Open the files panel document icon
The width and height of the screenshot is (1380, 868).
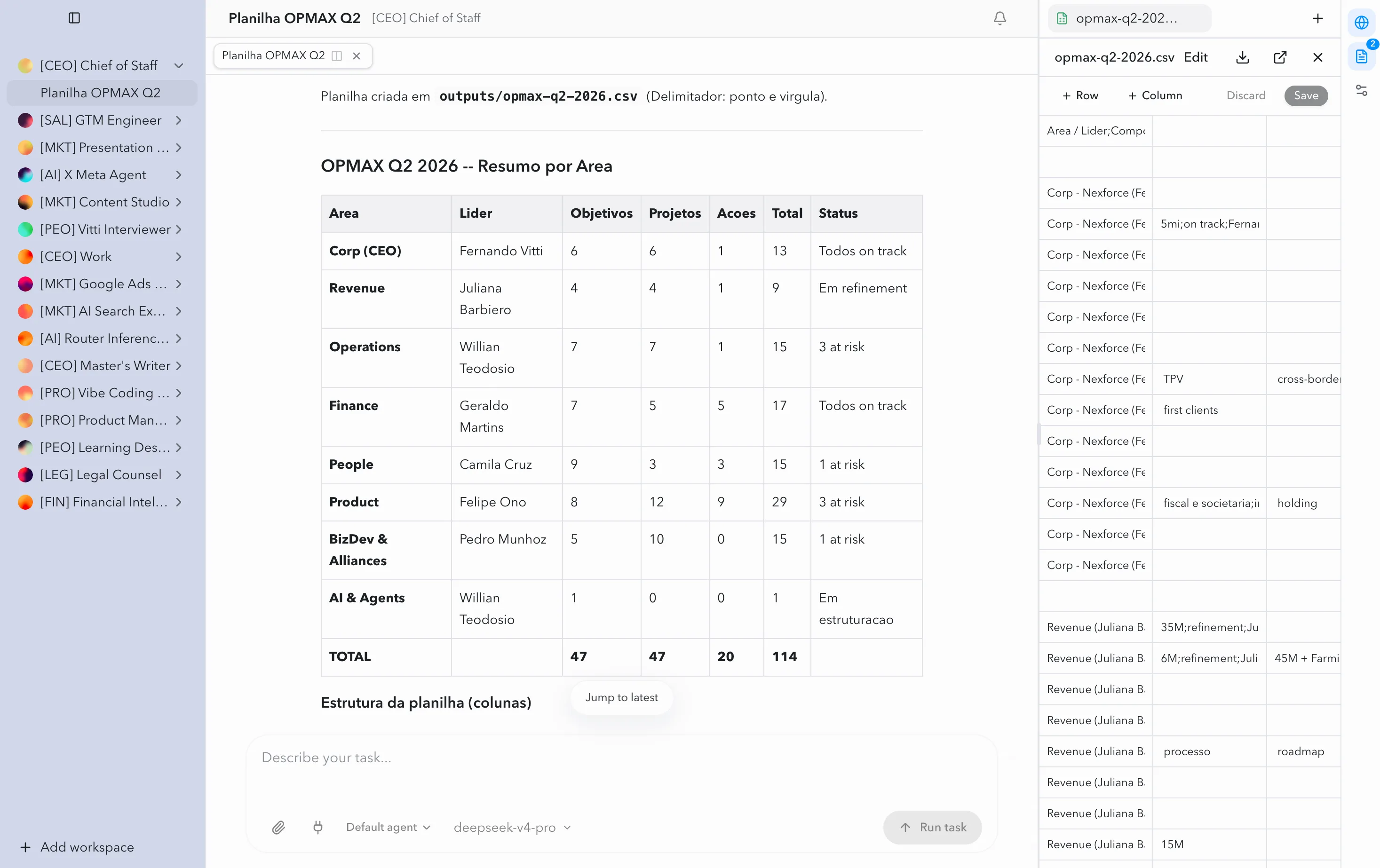pos(1361,56)
